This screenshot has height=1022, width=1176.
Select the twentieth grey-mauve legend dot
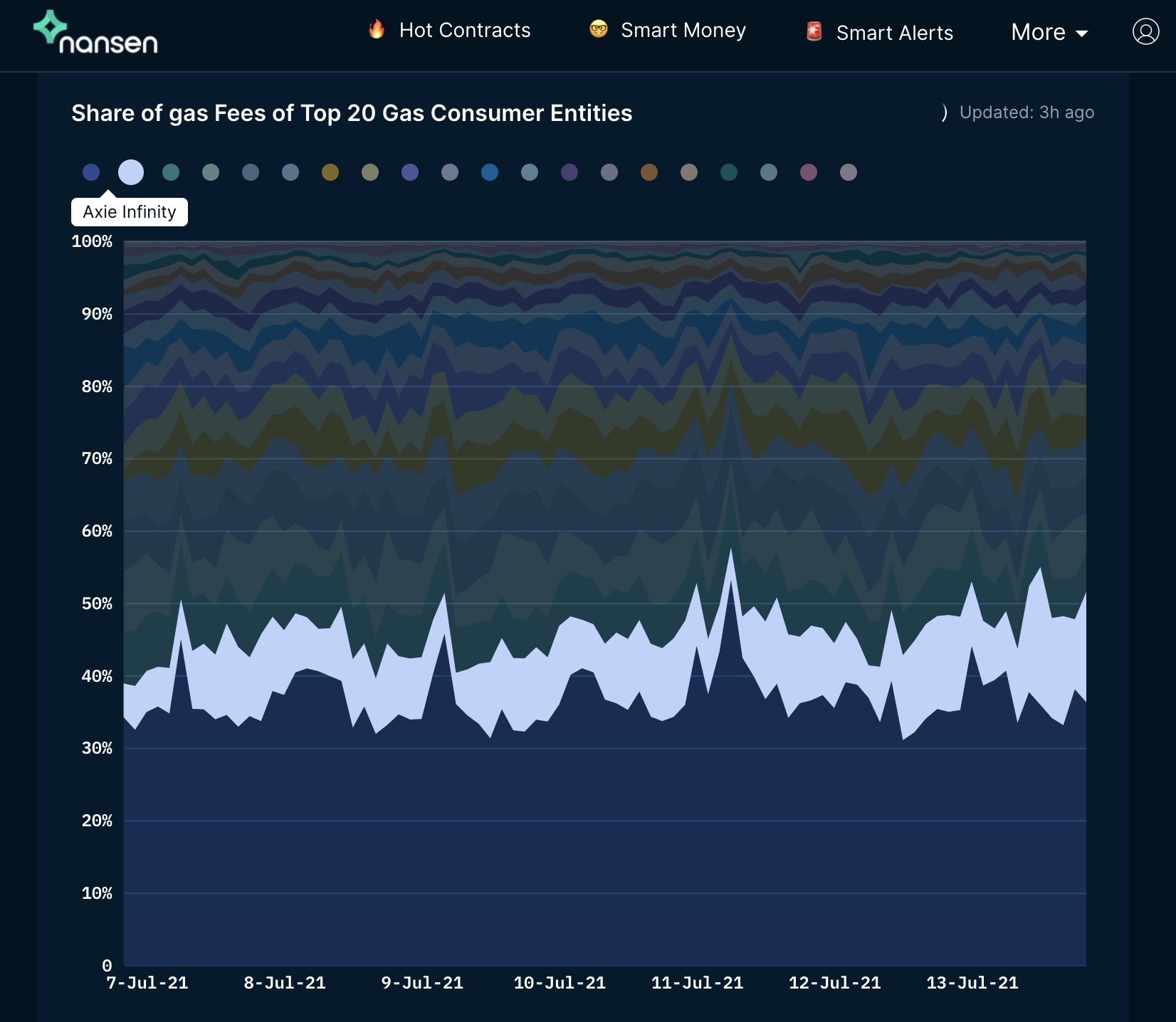click(849, 172)
